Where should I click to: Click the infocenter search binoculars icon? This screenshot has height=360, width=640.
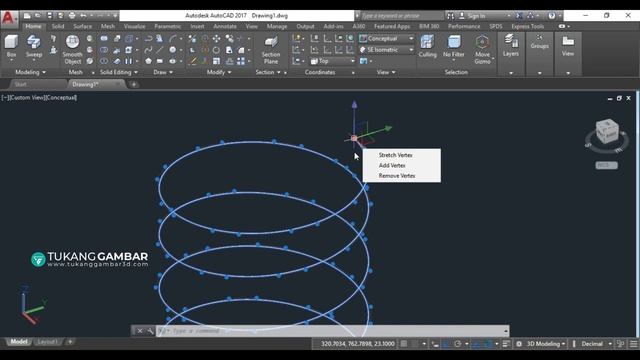pos(451,16)
